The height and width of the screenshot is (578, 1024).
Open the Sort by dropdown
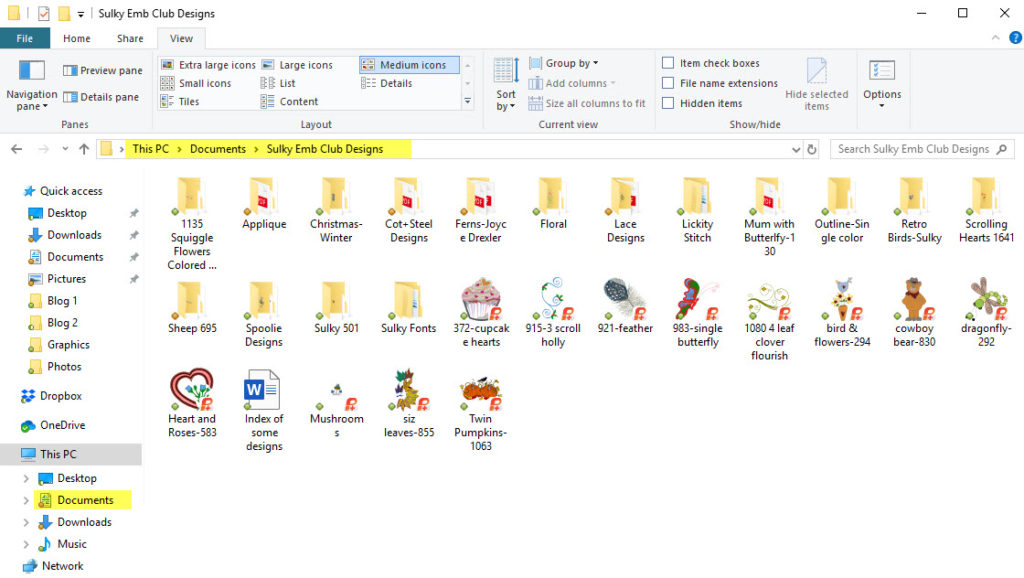click(x=505, y=85)
